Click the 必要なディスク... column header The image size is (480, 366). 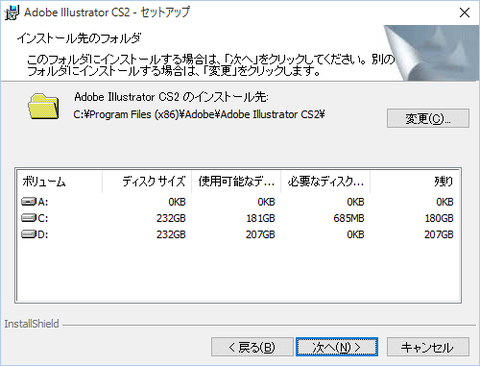(x=325, y=182)
